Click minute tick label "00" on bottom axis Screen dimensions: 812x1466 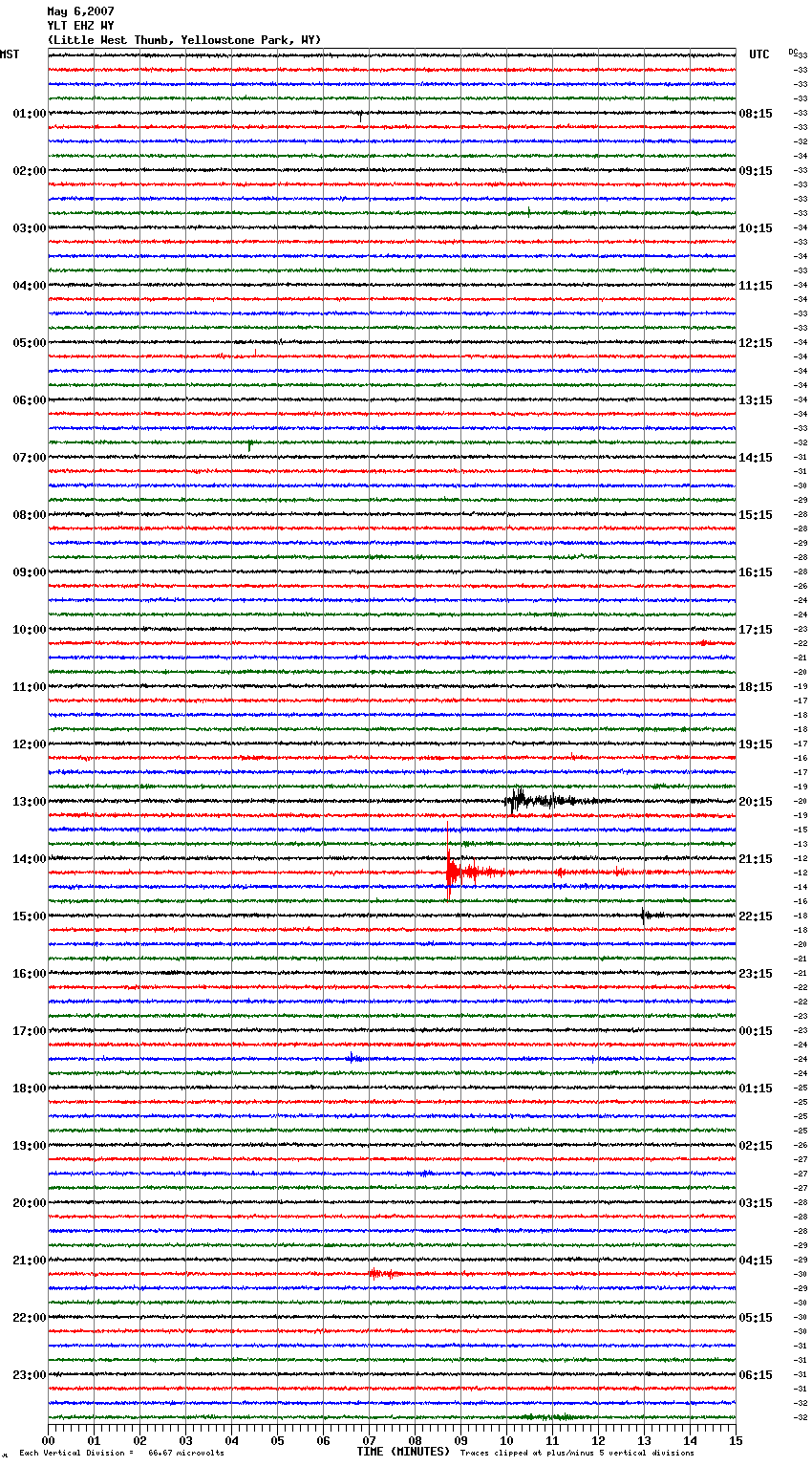pos(48,1440)
